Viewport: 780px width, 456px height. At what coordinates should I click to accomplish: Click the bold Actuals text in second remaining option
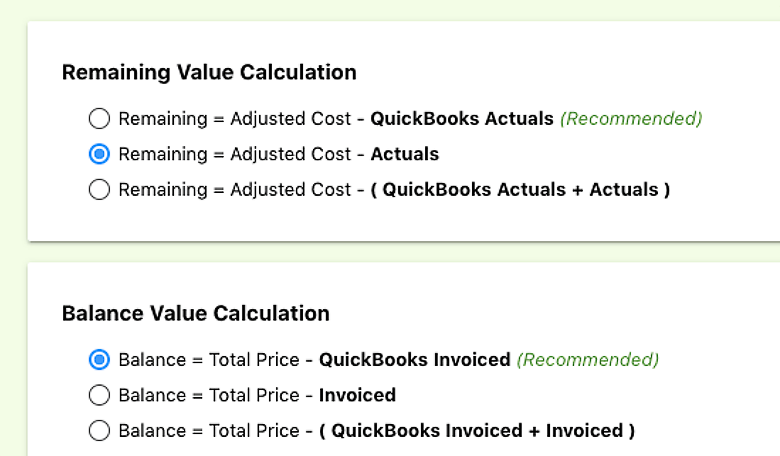coord(404,154)
